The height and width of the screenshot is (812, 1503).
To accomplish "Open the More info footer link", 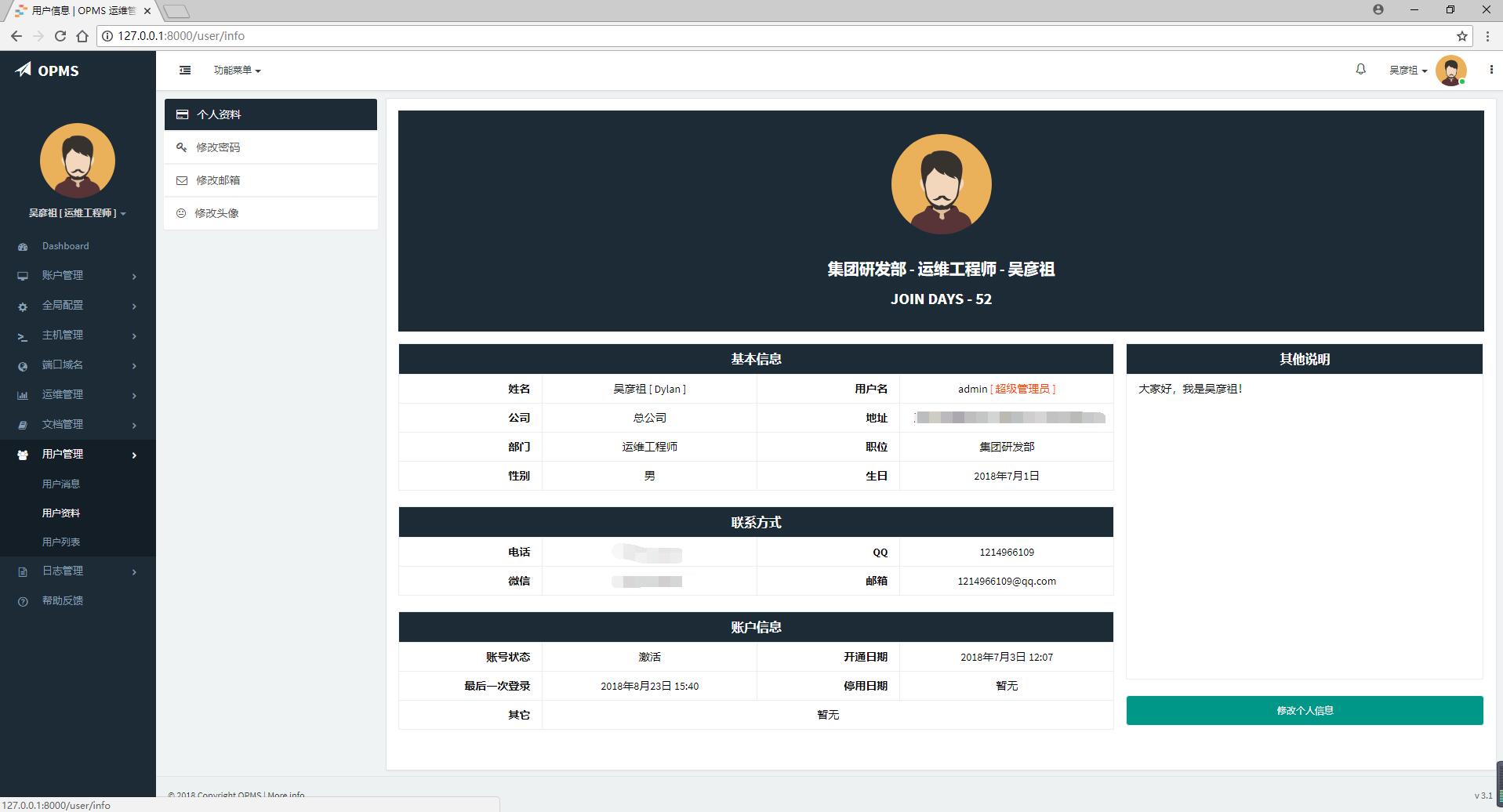I will click(286, 795).
